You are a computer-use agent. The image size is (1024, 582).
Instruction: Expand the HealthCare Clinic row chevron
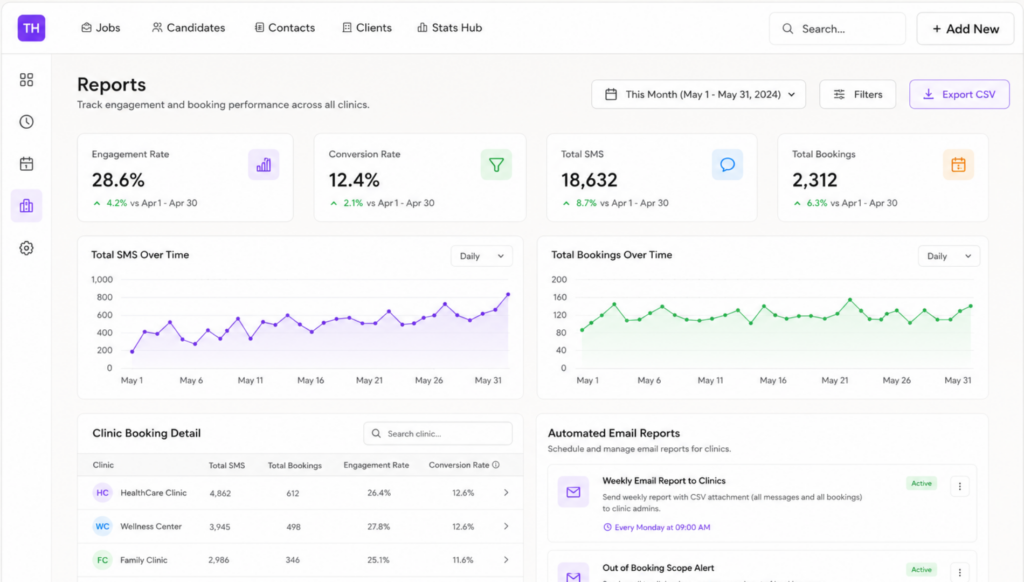(506, 493)
